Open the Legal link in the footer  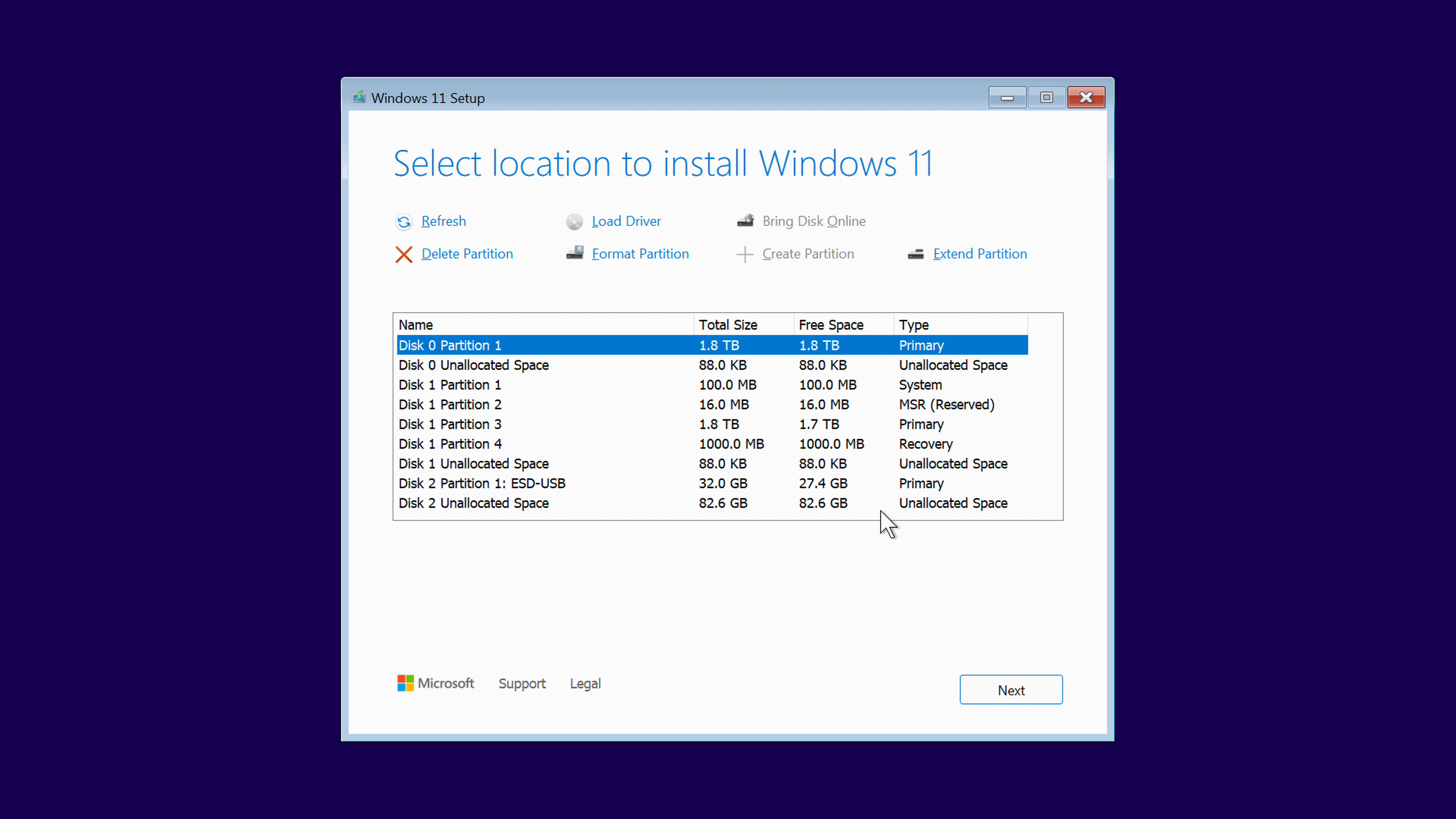585,683
